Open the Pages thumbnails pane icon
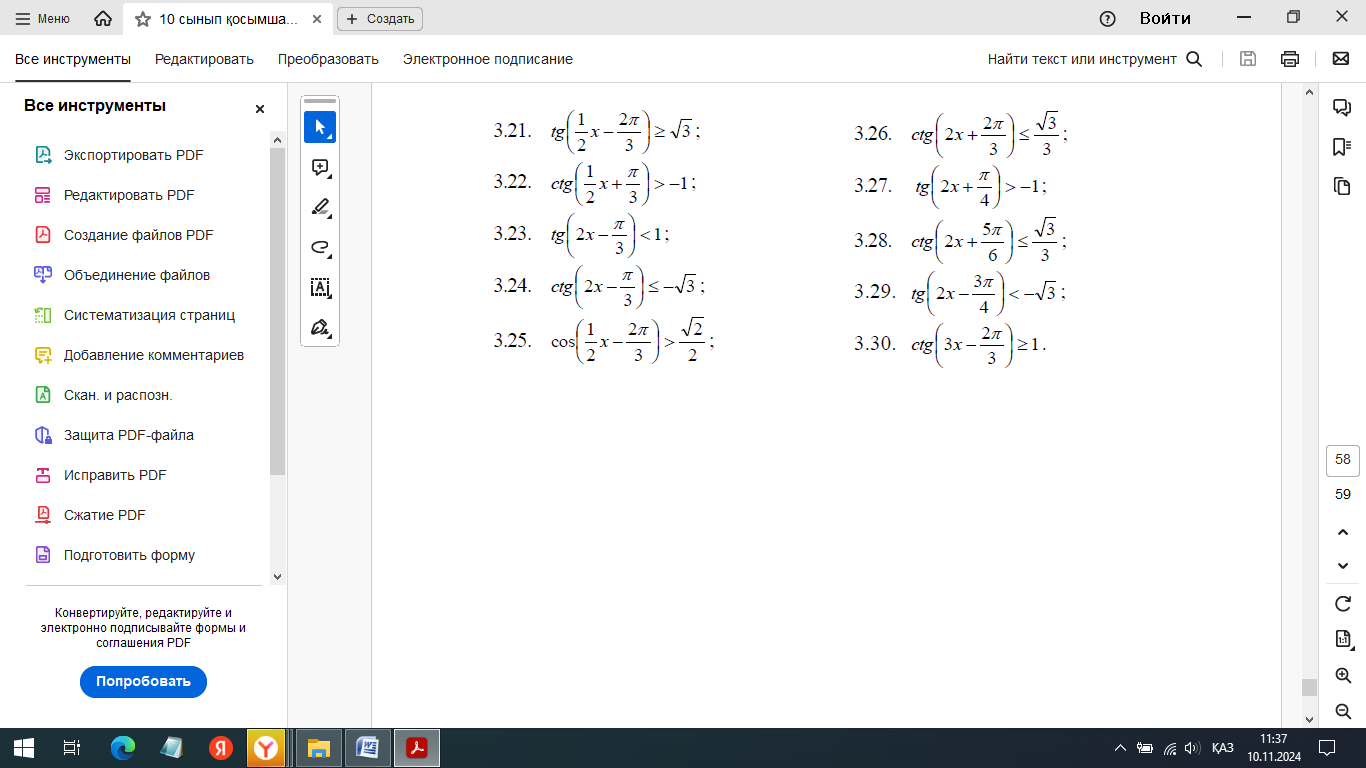The width and height of the screenshot is (1366, 768). (x=1342, y=186)
